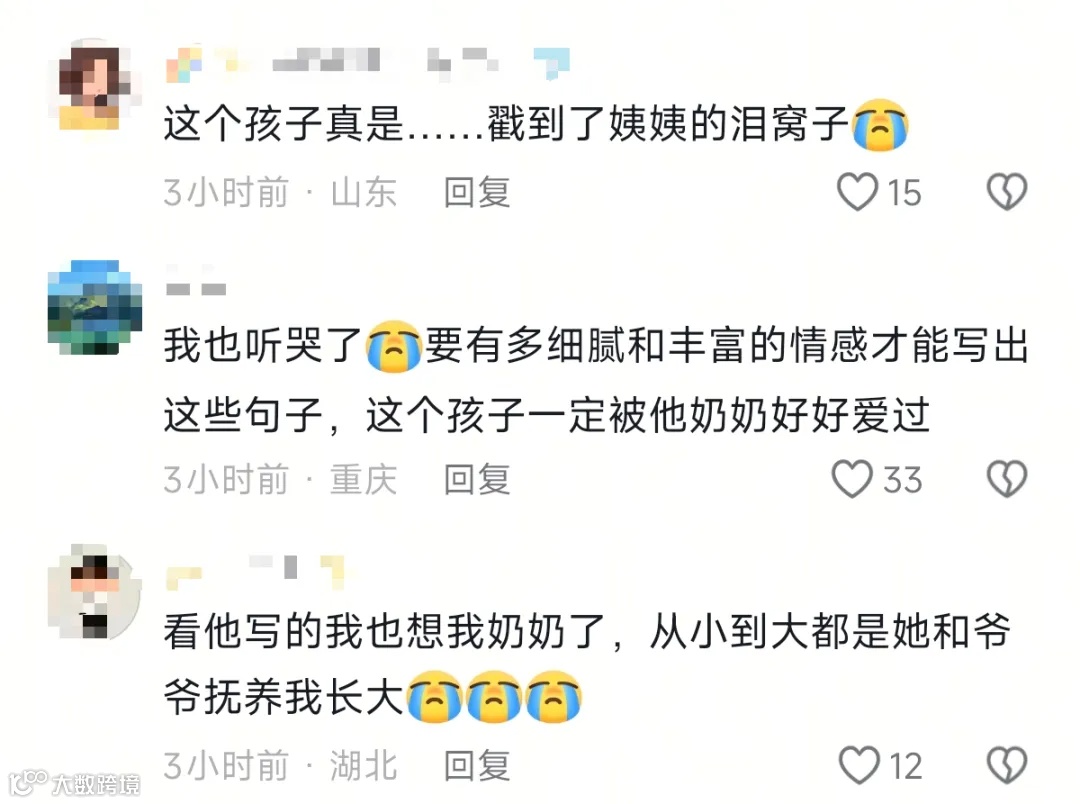Select comment starting 看他写的我也想我奶奶了
This screenshot has width=1080, height=804.
(x=587, y=665)
